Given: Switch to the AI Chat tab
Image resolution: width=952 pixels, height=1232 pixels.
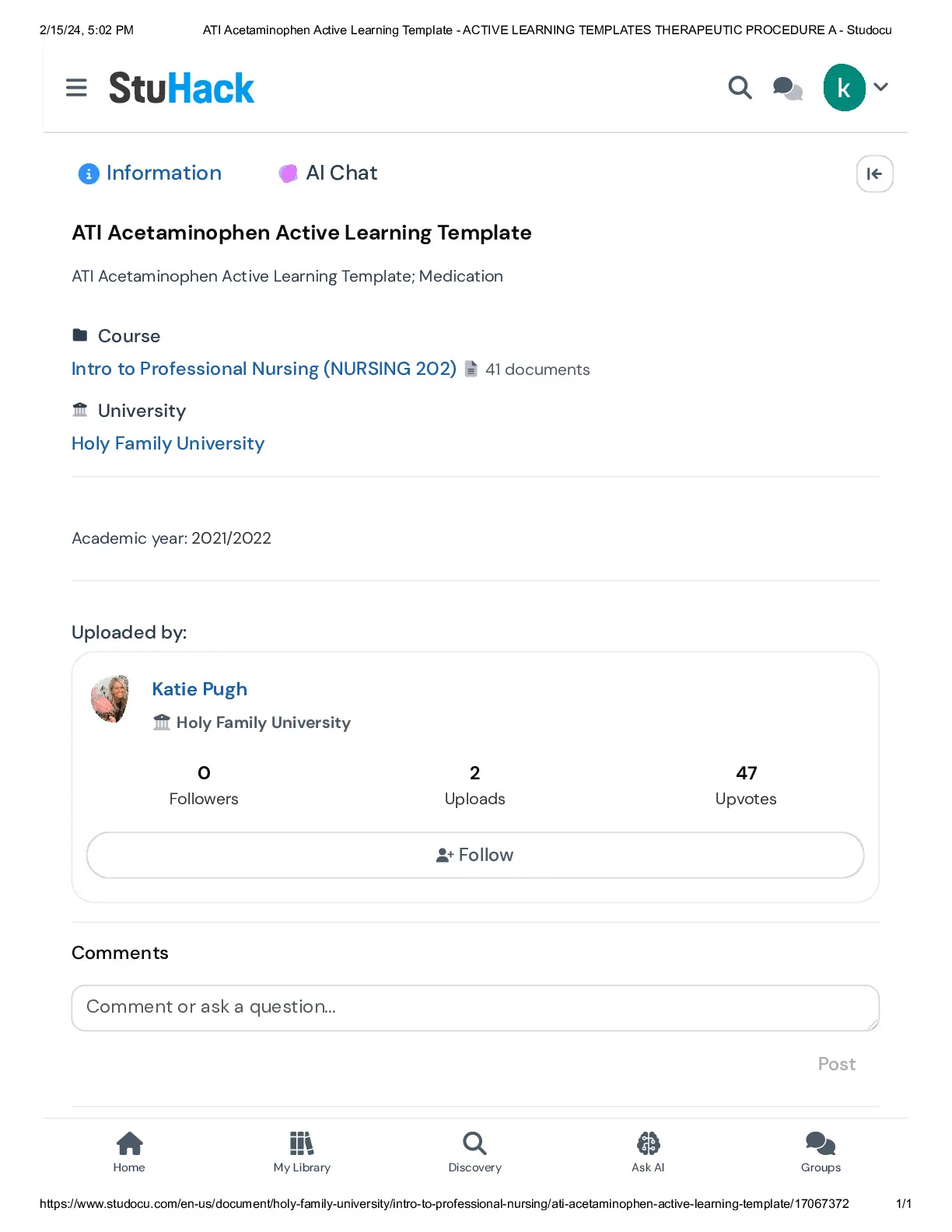Looking at the screenshot, I should pyautogui.click(x=328, y=173).
